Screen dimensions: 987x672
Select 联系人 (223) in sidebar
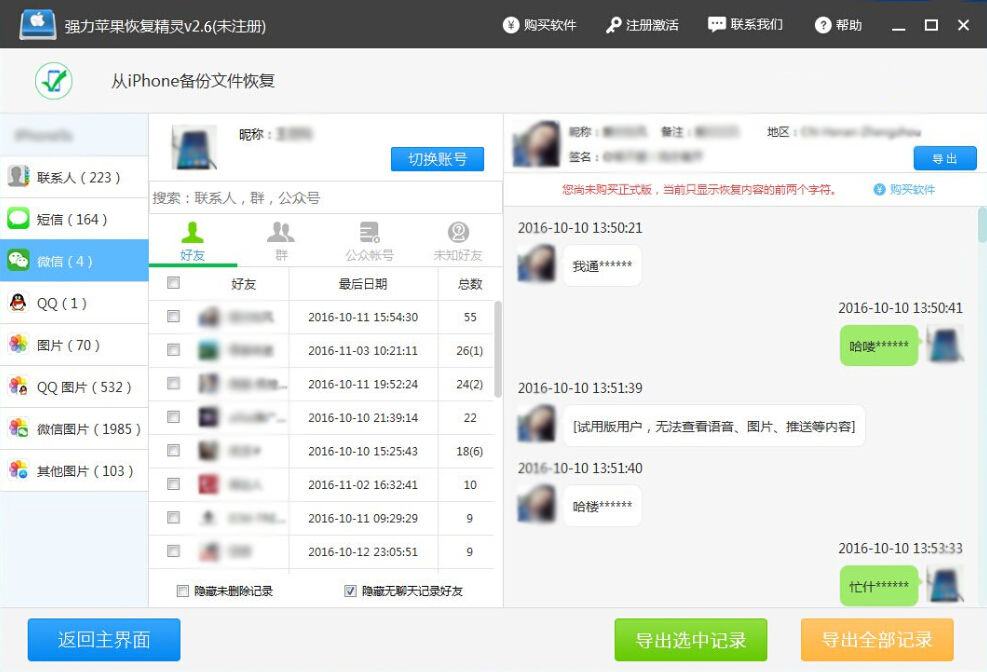(74, 177)
